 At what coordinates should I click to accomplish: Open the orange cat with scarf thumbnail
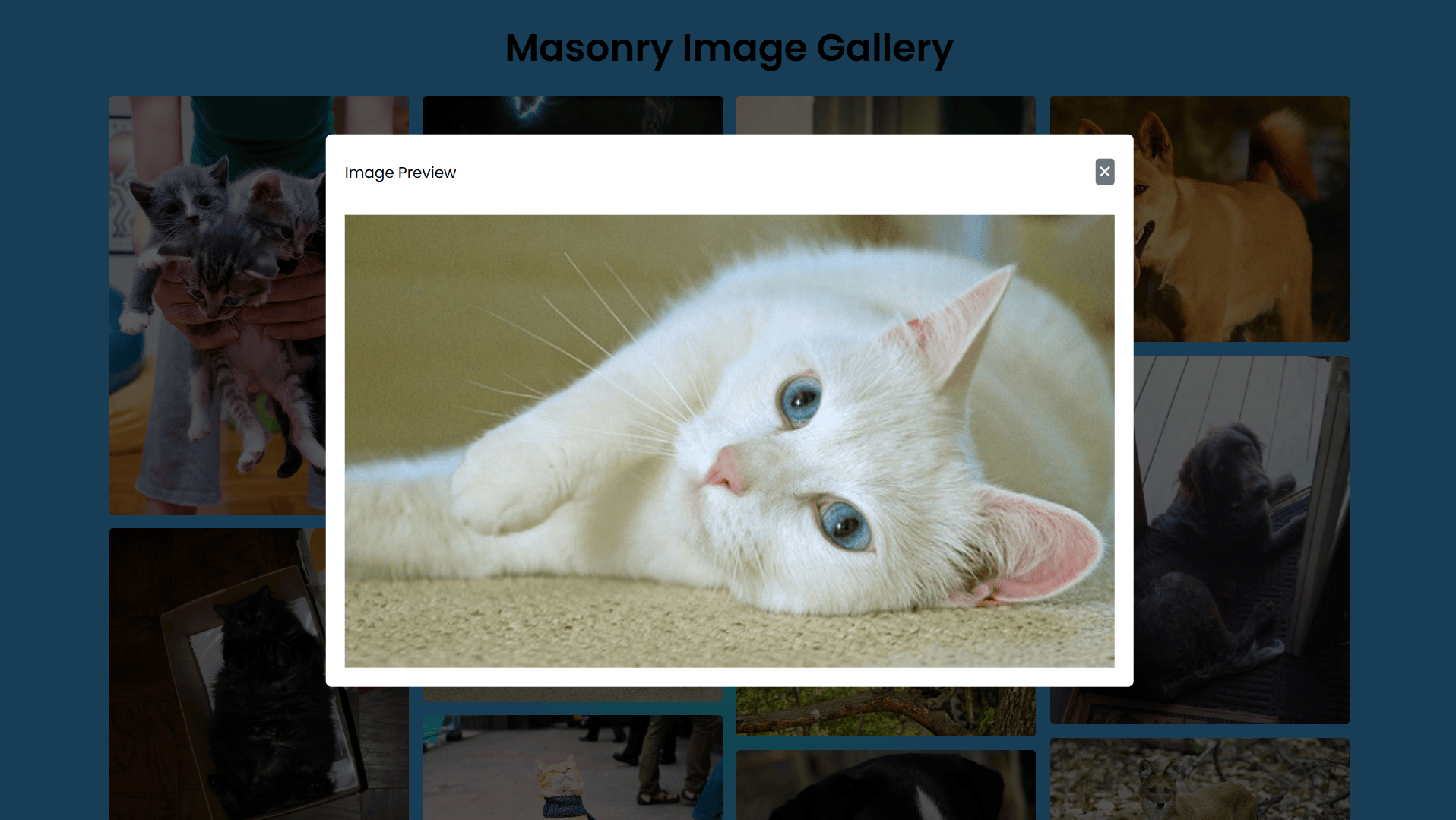pyautogui.click(x=572, y=767)
